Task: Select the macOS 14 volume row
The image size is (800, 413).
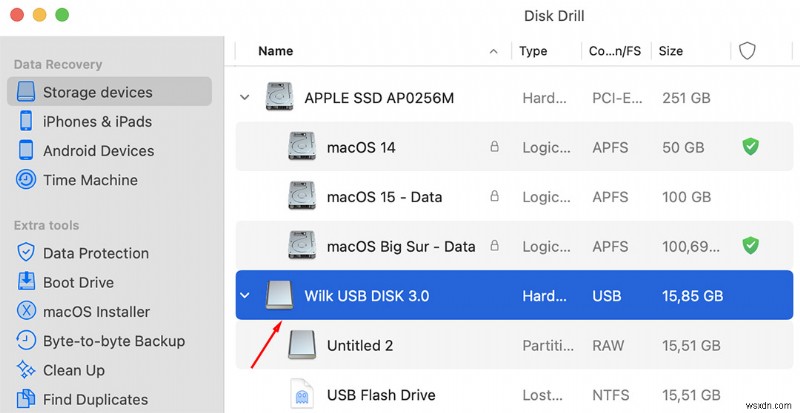Action: [514, 147]
